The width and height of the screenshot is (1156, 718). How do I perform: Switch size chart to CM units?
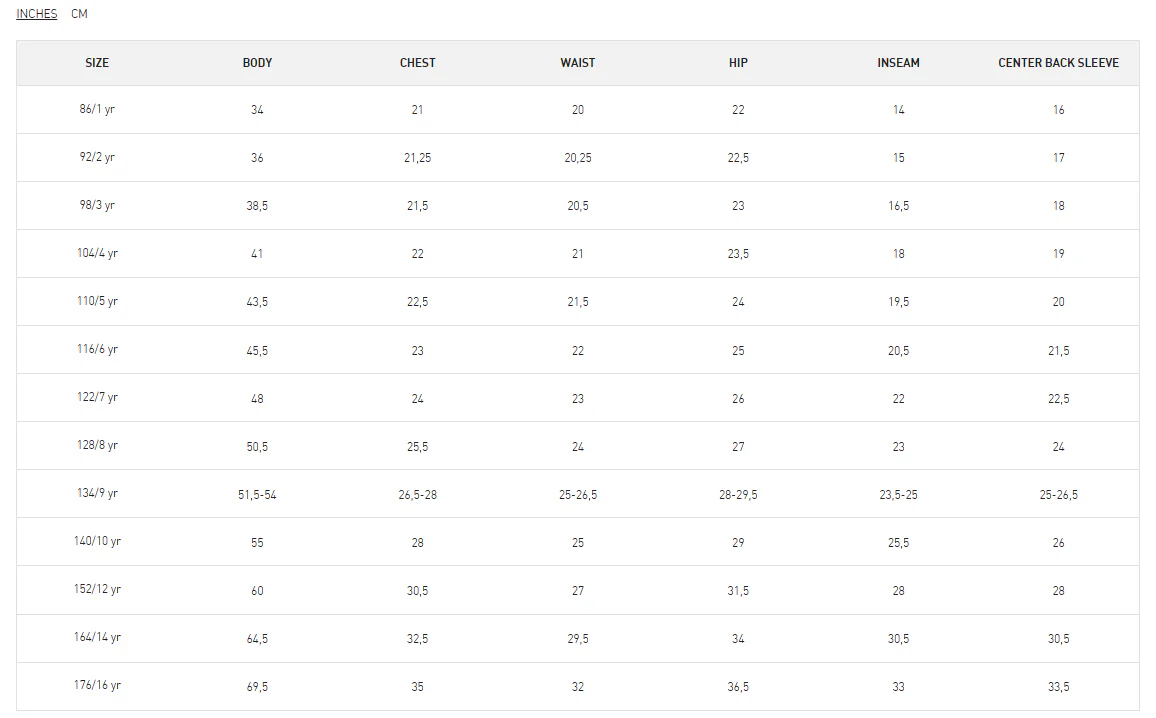point(80,14)
